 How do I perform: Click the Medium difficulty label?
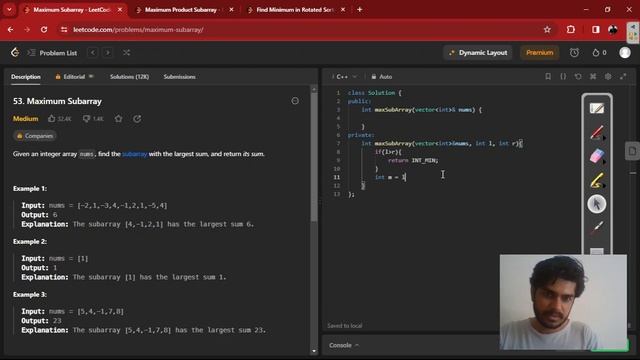(26, 119)
